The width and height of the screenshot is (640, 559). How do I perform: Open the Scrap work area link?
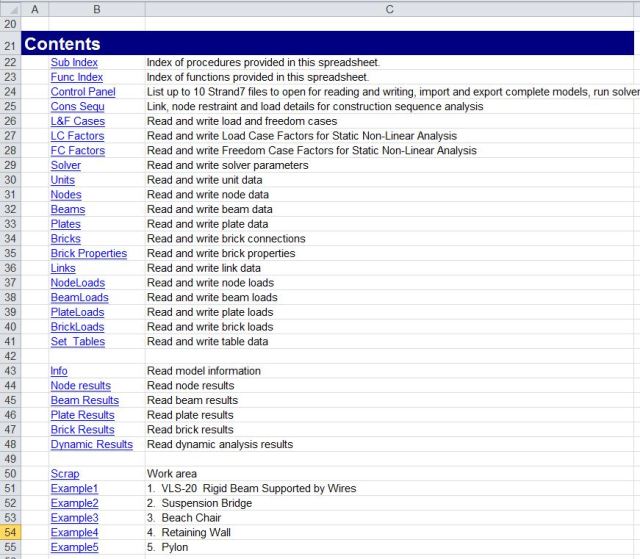pyautogui.click(x=65, y=474)
